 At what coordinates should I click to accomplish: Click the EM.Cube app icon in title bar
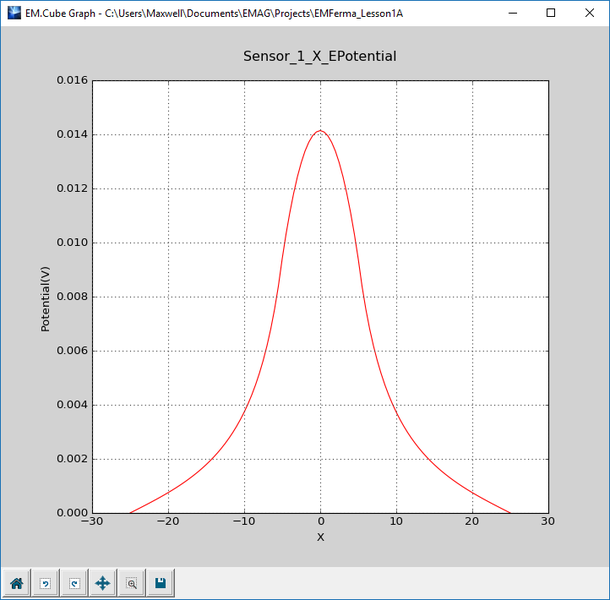[x=13, y=13]
